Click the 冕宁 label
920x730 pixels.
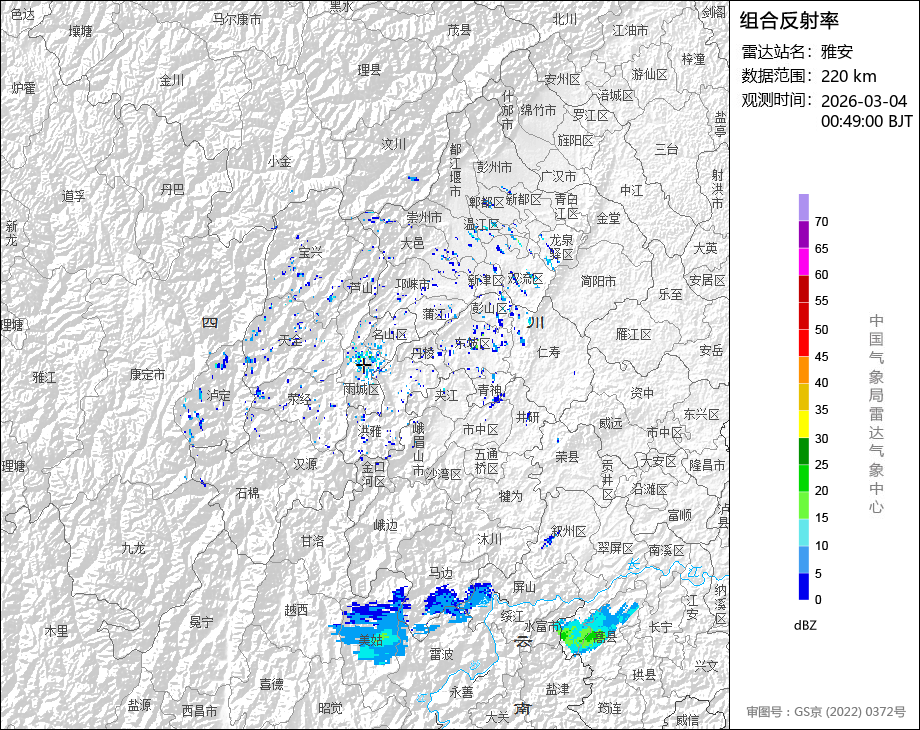[x=202, y=621]
